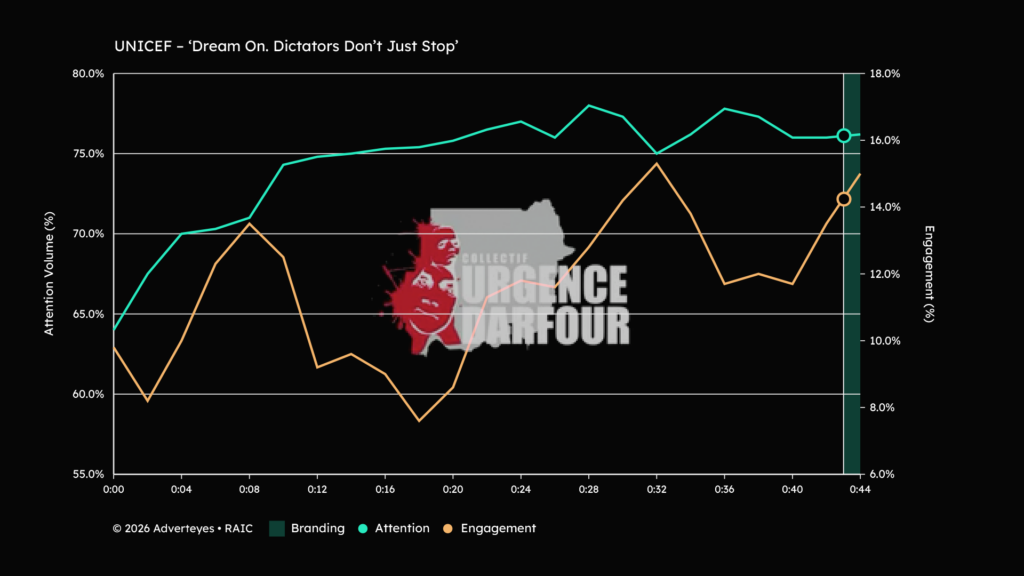This screenshot has height=576, width=1024.
Task: Click the '0:00' time axis label
Action: click(114, 489)
